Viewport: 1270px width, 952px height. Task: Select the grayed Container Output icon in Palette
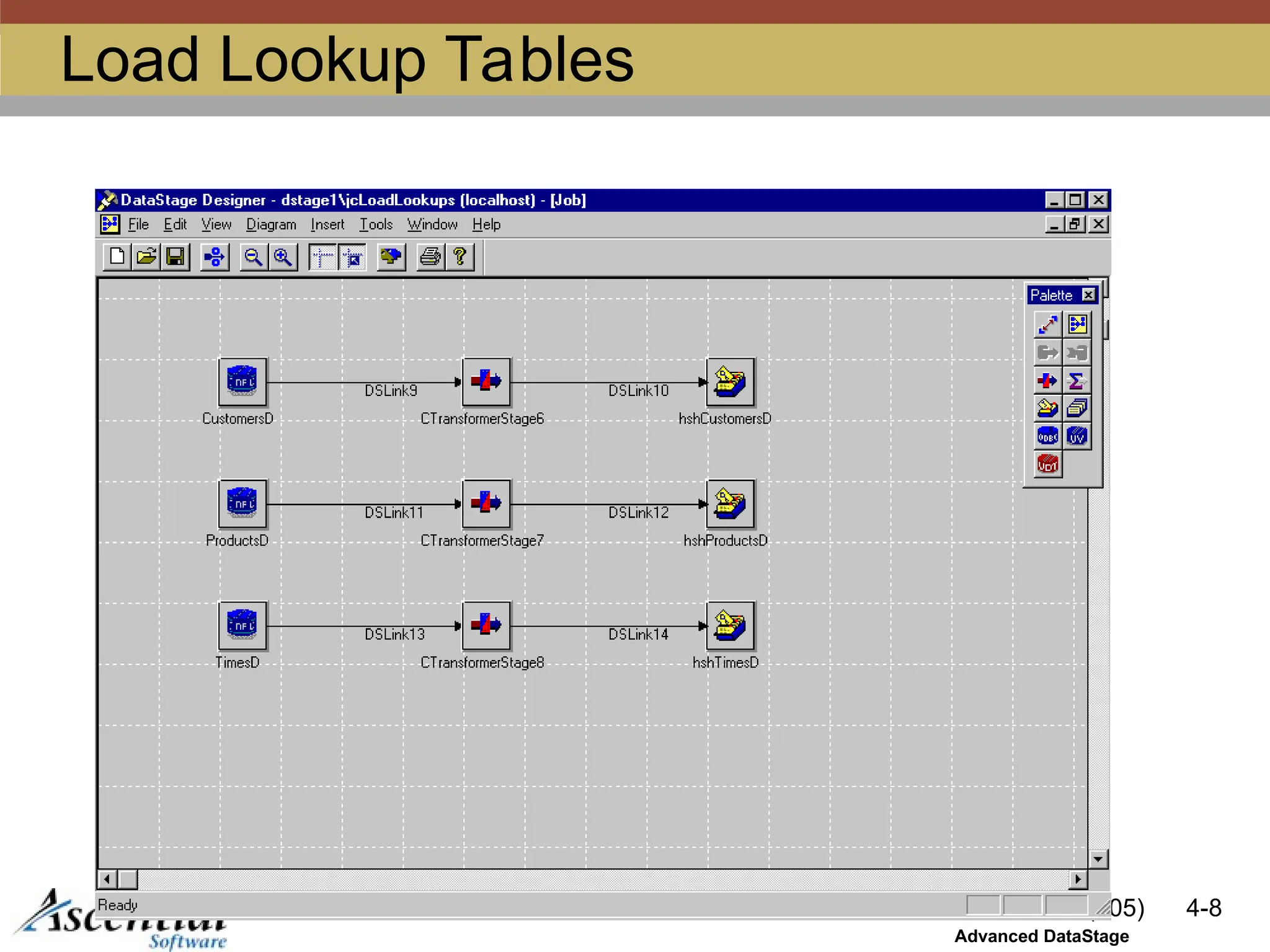click(x=1077, y=353)
